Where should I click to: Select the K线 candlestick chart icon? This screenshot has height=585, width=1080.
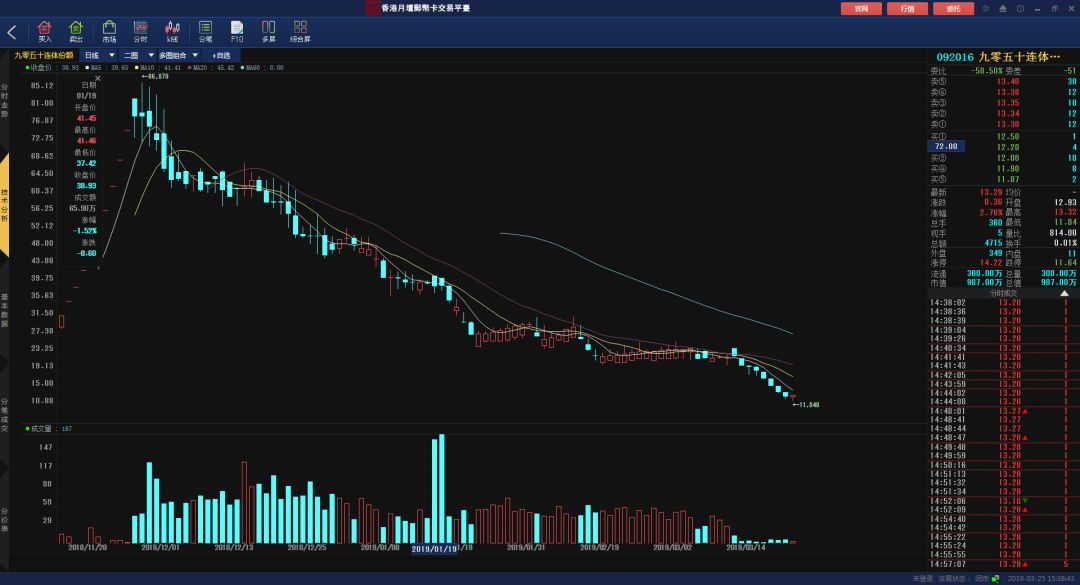pos(172,32)
